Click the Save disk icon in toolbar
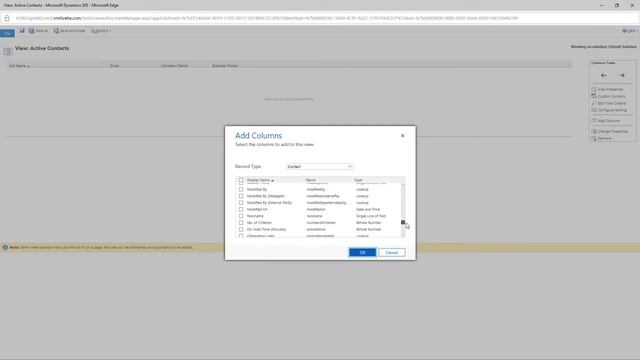This screenshot has width=640, height=360. pos(22,31)
